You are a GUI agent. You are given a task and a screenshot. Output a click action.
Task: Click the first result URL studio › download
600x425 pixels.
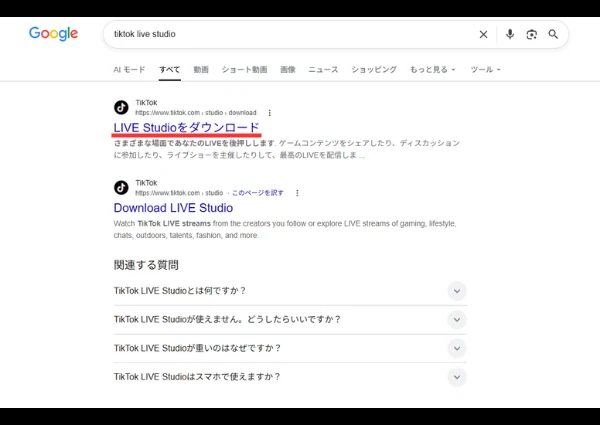click(x=196, y=113)
